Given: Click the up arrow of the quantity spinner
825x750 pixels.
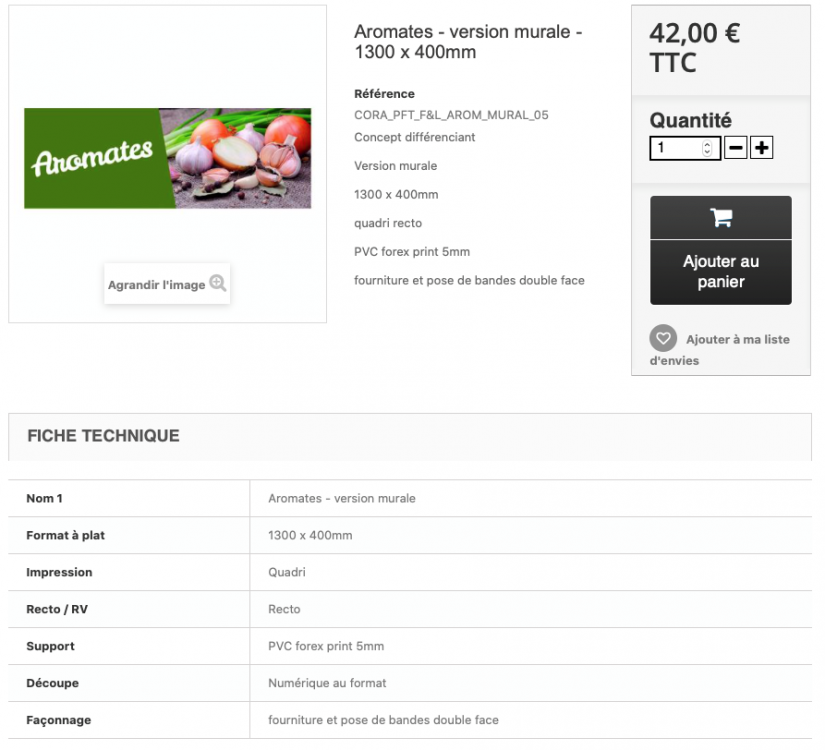Looking at the screenshot, I should (x=707, y=143).
